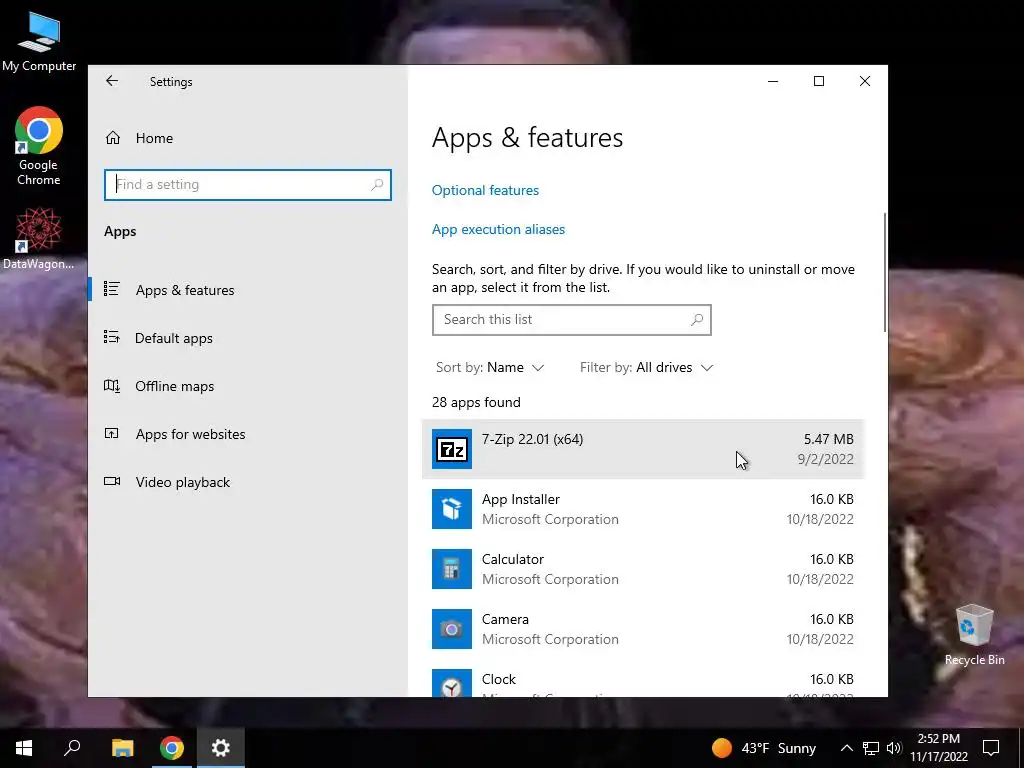Open the Sort by: Name dropdown
The width and height of the screenshot is (1024, 768).
[x=490, y=367]
